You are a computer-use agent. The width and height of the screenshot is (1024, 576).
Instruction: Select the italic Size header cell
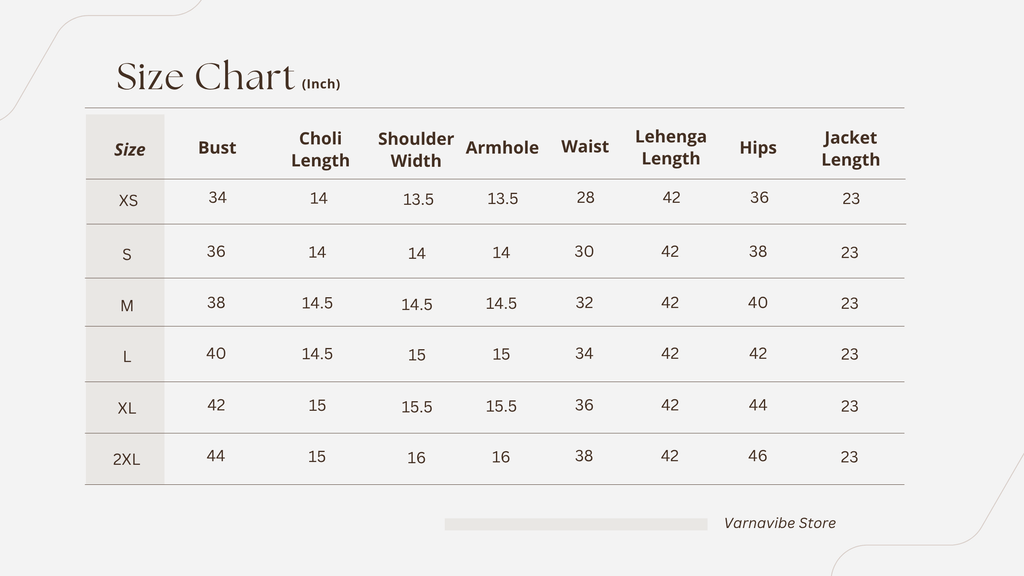pyautogui.click(x=129, y=150)
